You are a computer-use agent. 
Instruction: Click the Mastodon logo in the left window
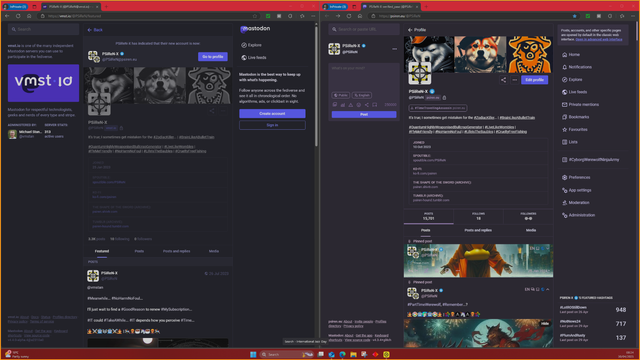(256, 29)
